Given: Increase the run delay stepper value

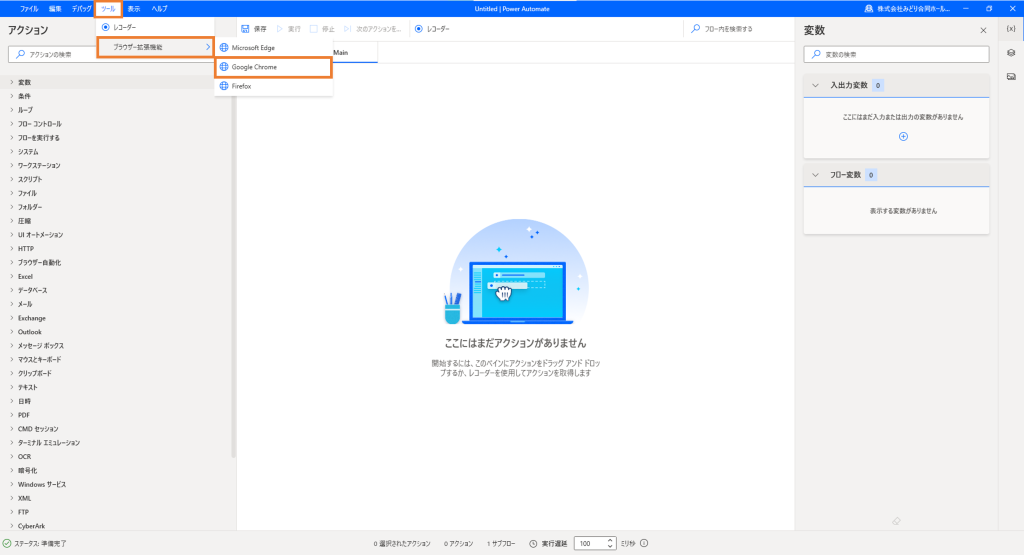Looking at the screenshot, I should (610, 540).
